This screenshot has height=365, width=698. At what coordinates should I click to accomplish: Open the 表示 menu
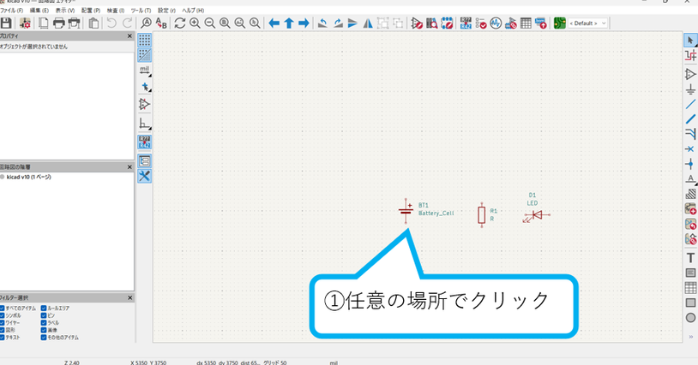tap(65, 10)
